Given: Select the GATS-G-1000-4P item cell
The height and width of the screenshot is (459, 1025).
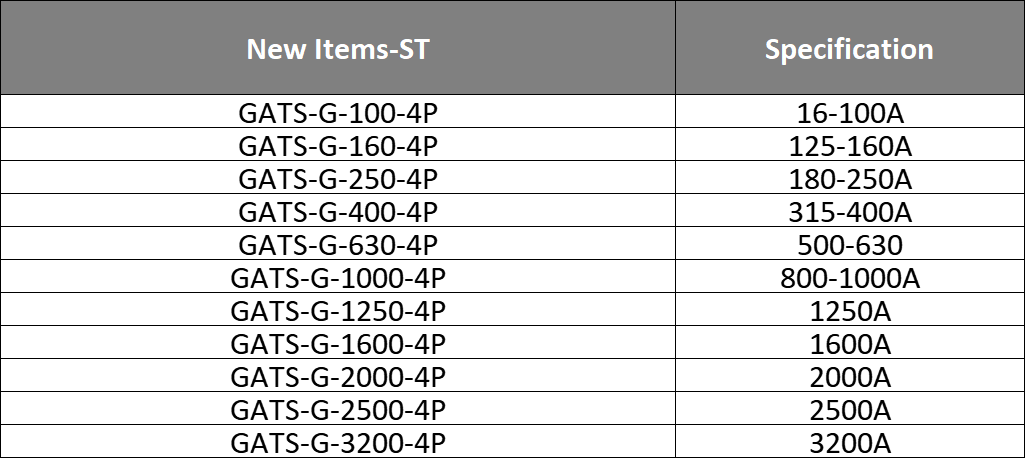Looking at the screenshot, I should click(338, 278).
